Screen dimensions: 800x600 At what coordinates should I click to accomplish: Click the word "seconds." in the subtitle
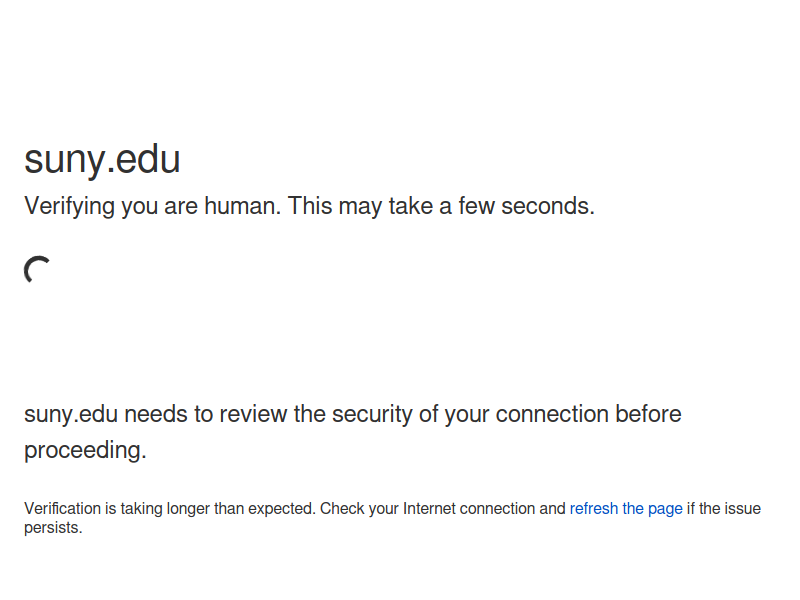pos(548,207)
